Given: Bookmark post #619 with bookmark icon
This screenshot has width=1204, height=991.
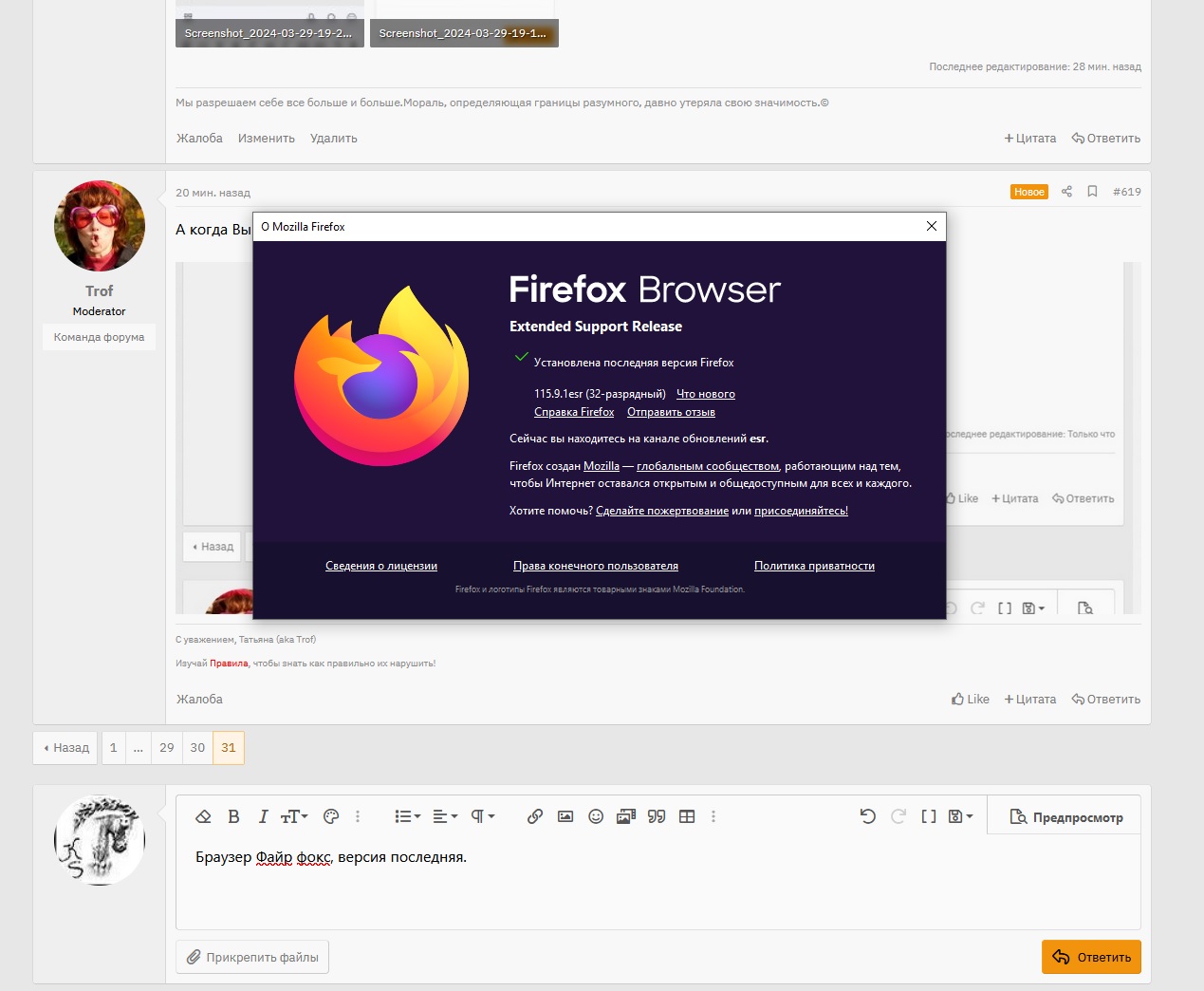Looking at the screenshot, I should 1092,192.
